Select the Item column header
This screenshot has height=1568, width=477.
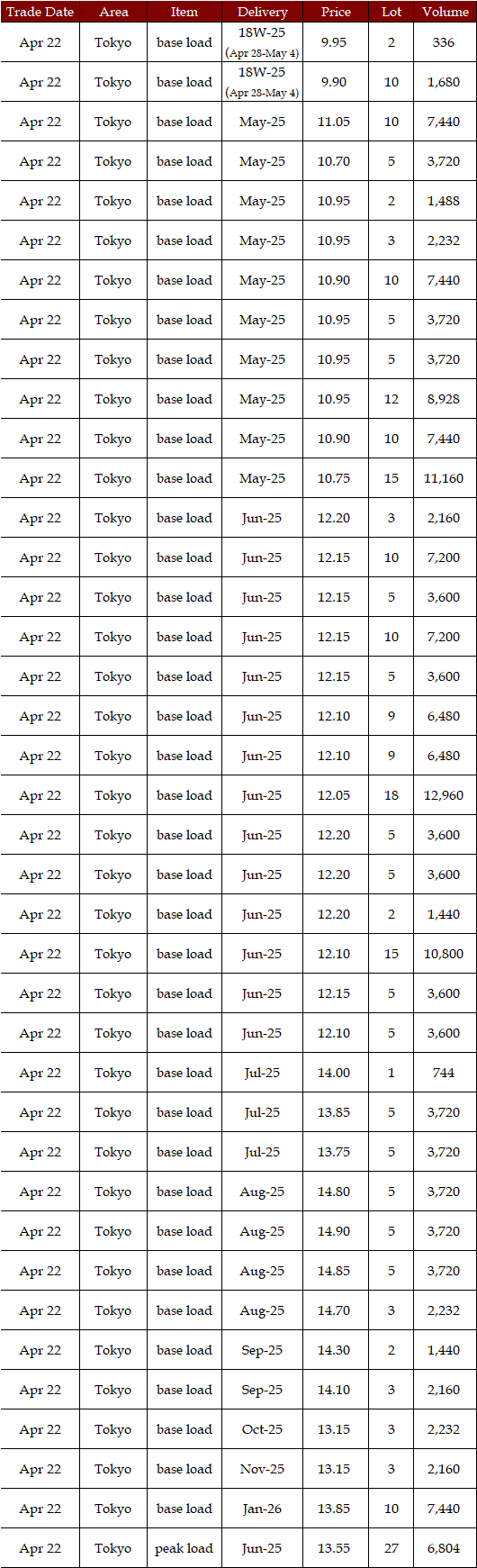184,12
